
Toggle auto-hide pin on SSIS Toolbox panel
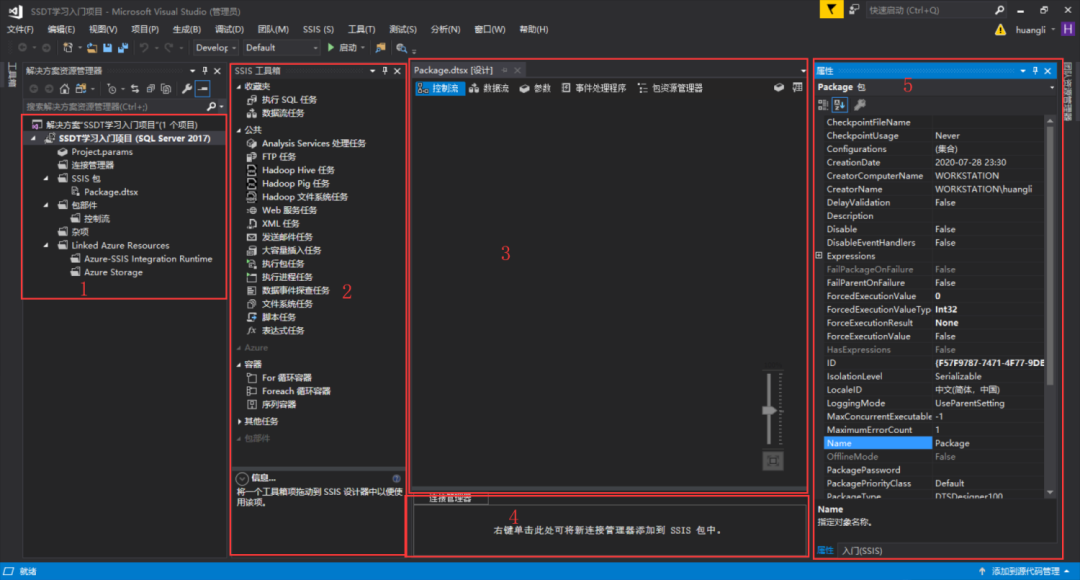(385, 71)
